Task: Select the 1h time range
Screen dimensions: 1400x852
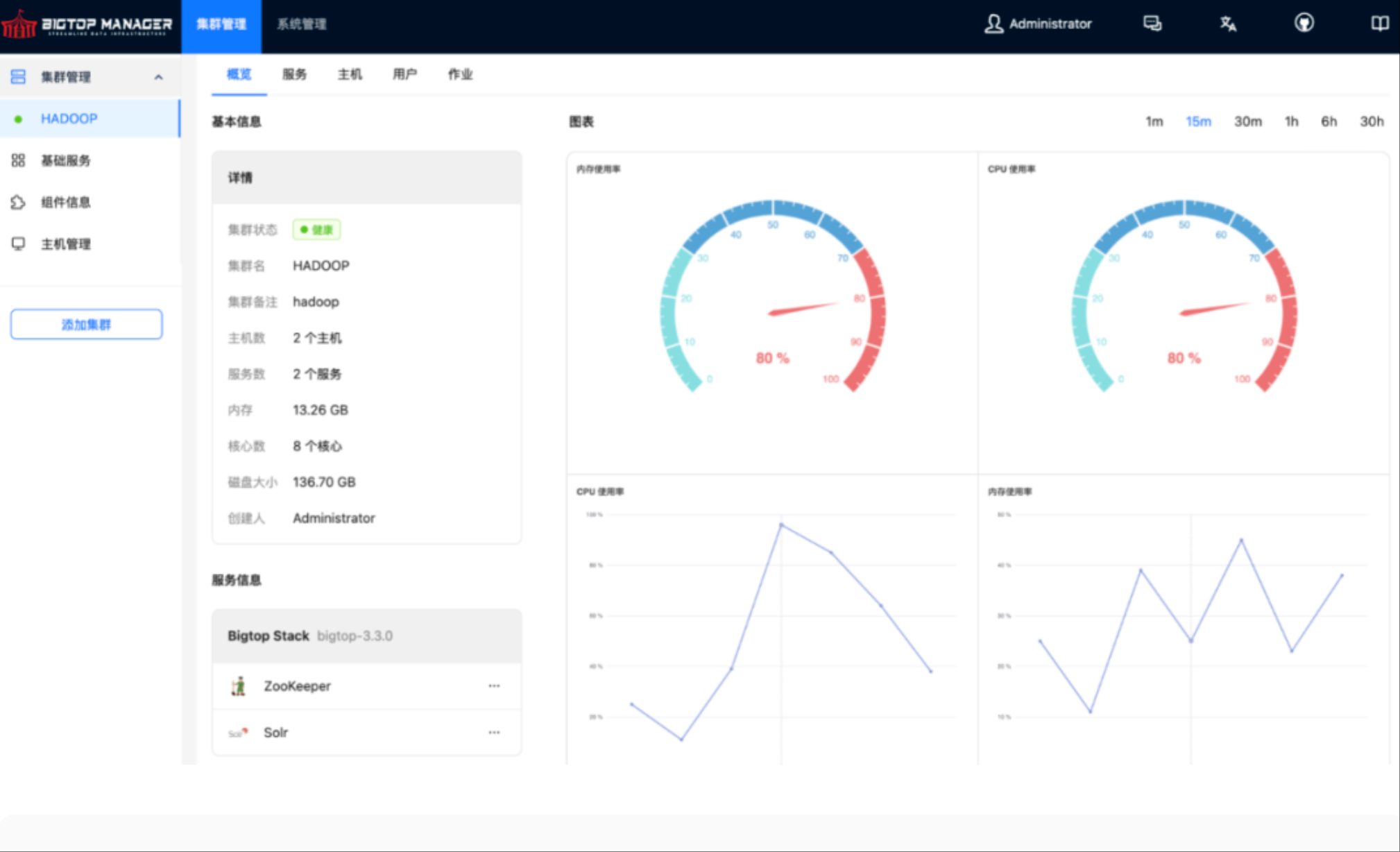Action: click(1292, 121)
